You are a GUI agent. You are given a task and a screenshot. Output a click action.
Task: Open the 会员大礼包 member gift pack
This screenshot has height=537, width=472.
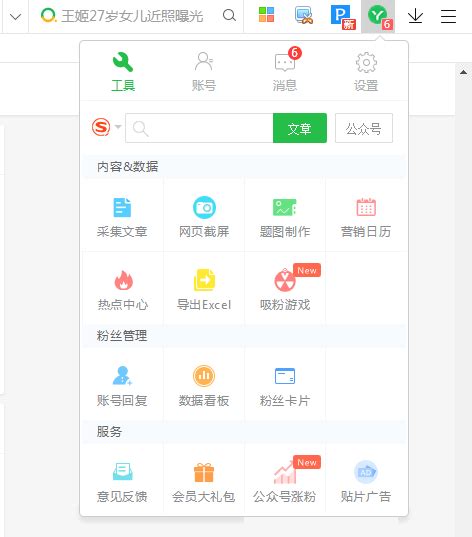(x=204, y=483)
